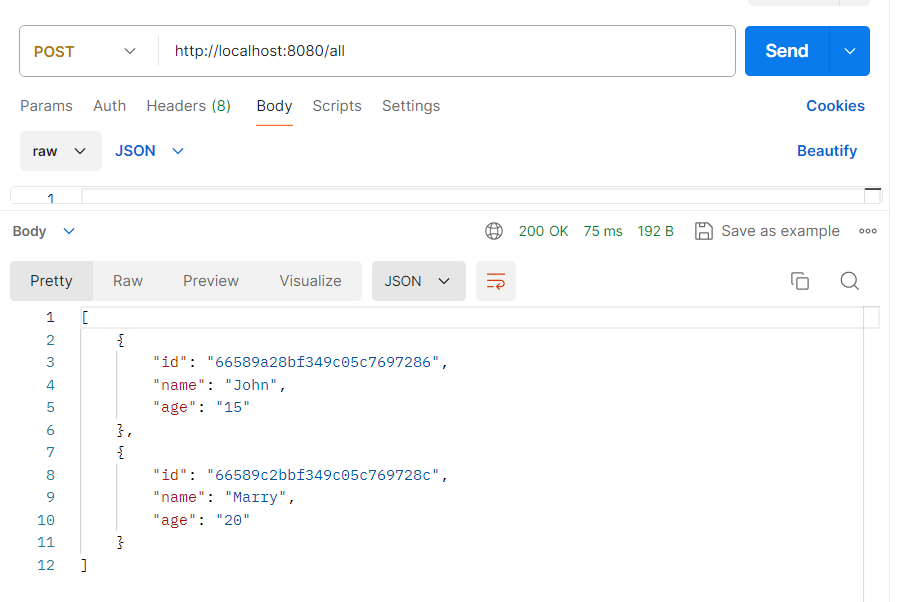Switch response view to Raw
This screenshot has height=602, width=902.
coord(128,281)
